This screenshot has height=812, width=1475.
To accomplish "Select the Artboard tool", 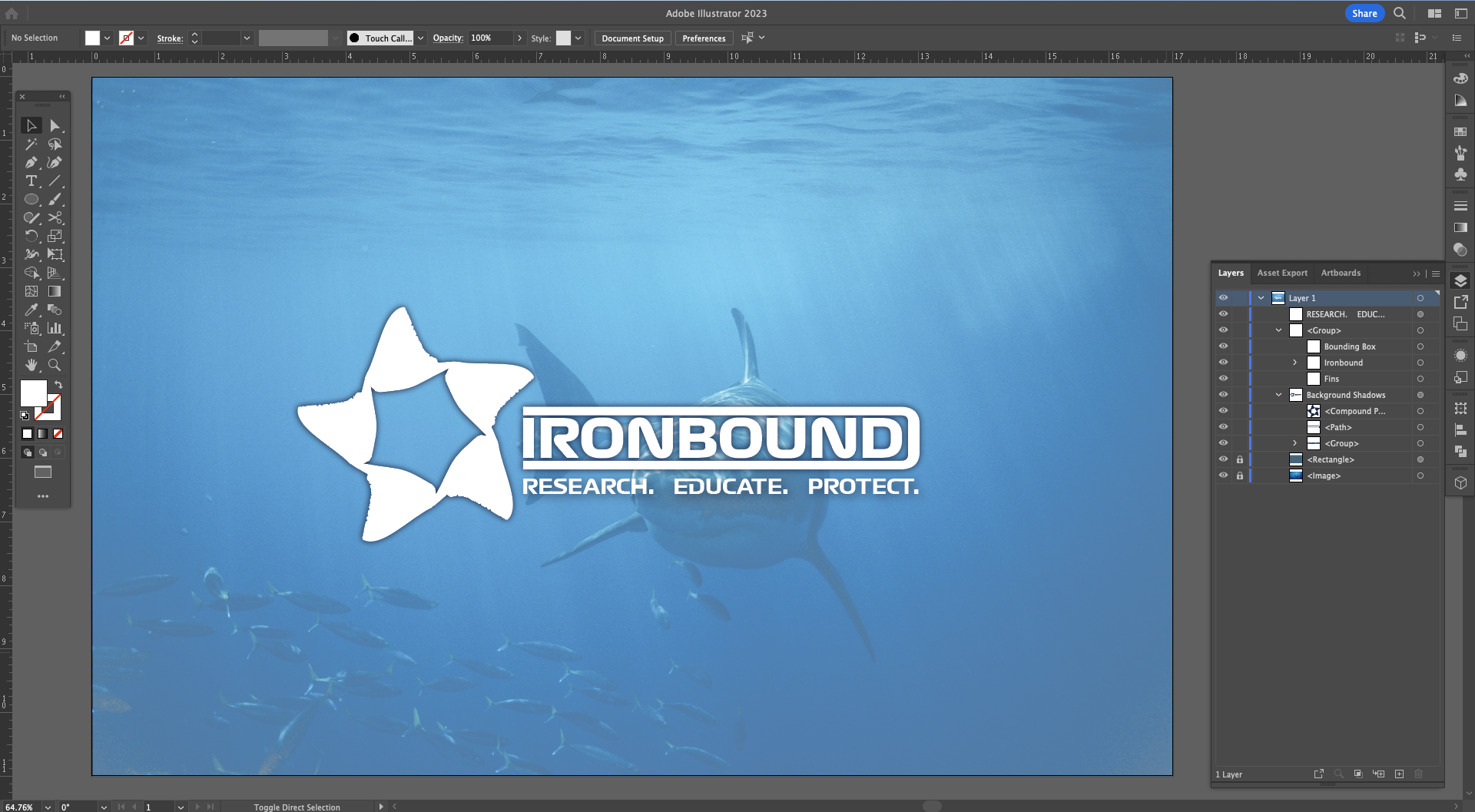I will pos(31,346).
